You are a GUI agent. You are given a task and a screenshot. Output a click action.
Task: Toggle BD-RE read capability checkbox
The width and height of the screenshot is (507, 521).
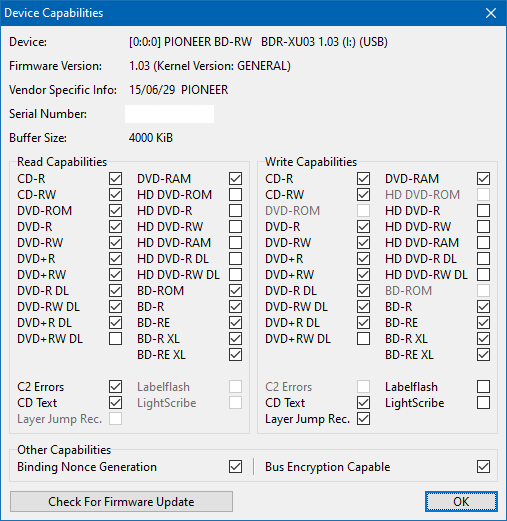point(235,323)
